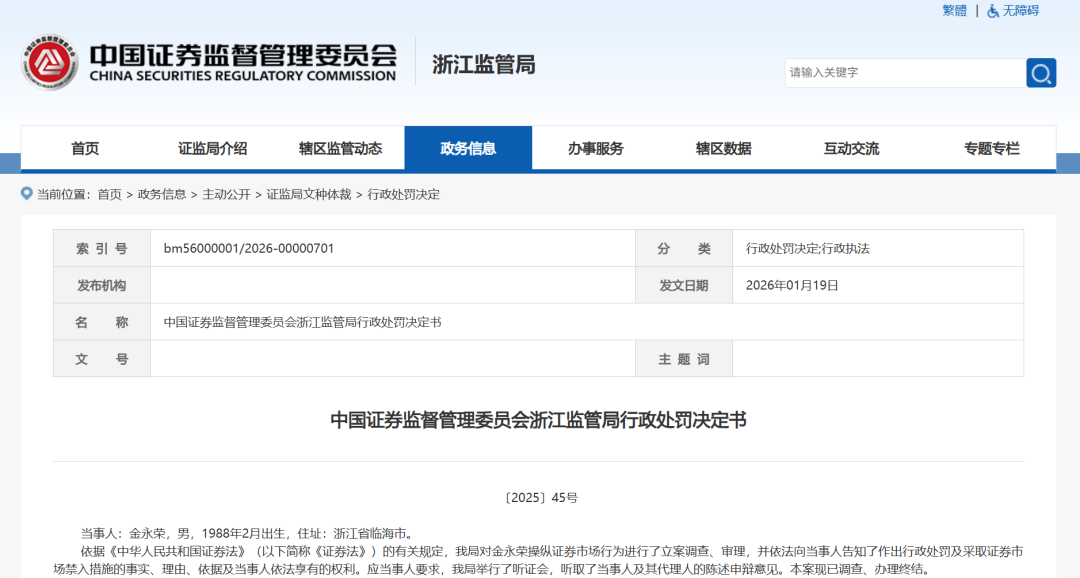This screenshot has height=578, width=1080.
Task: Click the 索引号 label cell
Action: coord(102,249)
